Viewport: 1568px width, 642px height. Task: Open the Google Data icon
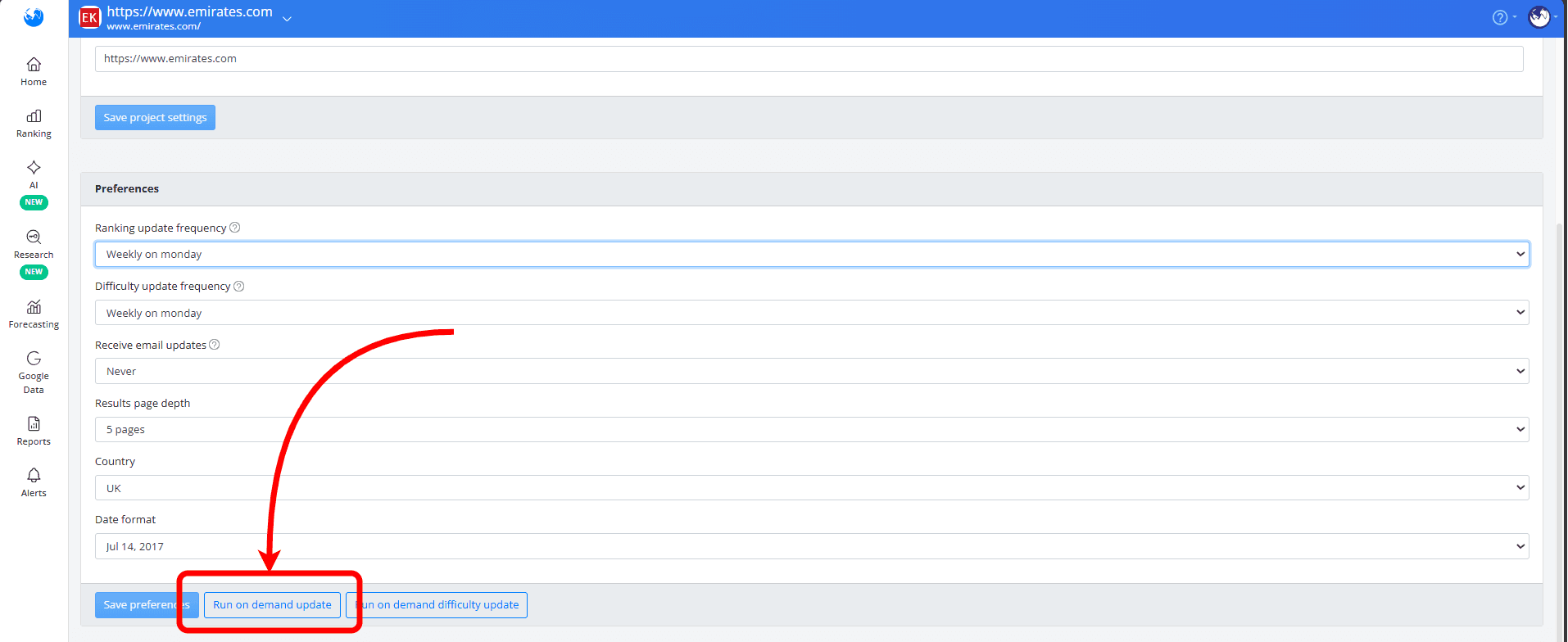[x=34, y=358]
